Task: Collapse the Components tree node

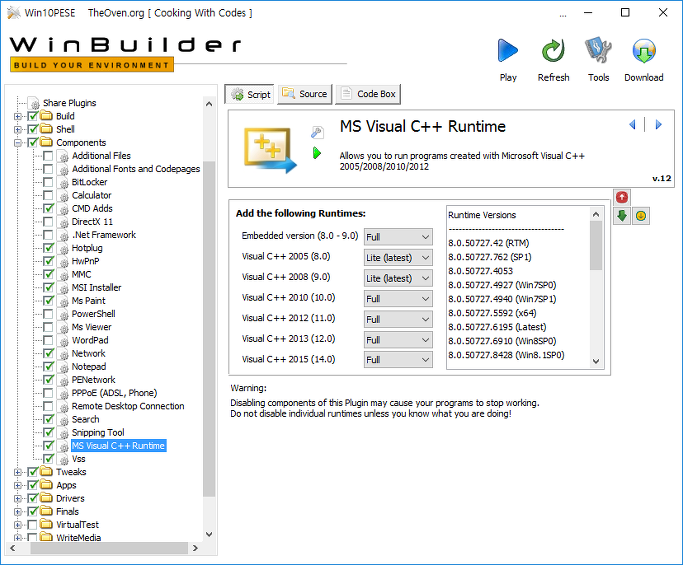Action: pyautogui.click(x=18, y=142)
